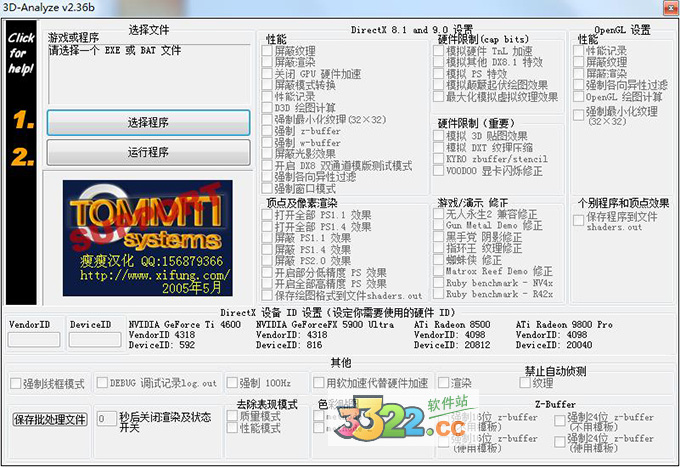Toggle DirectX 强制各向异性过滤
Viewport: 680px width, 467px height.
click(267, 177)
